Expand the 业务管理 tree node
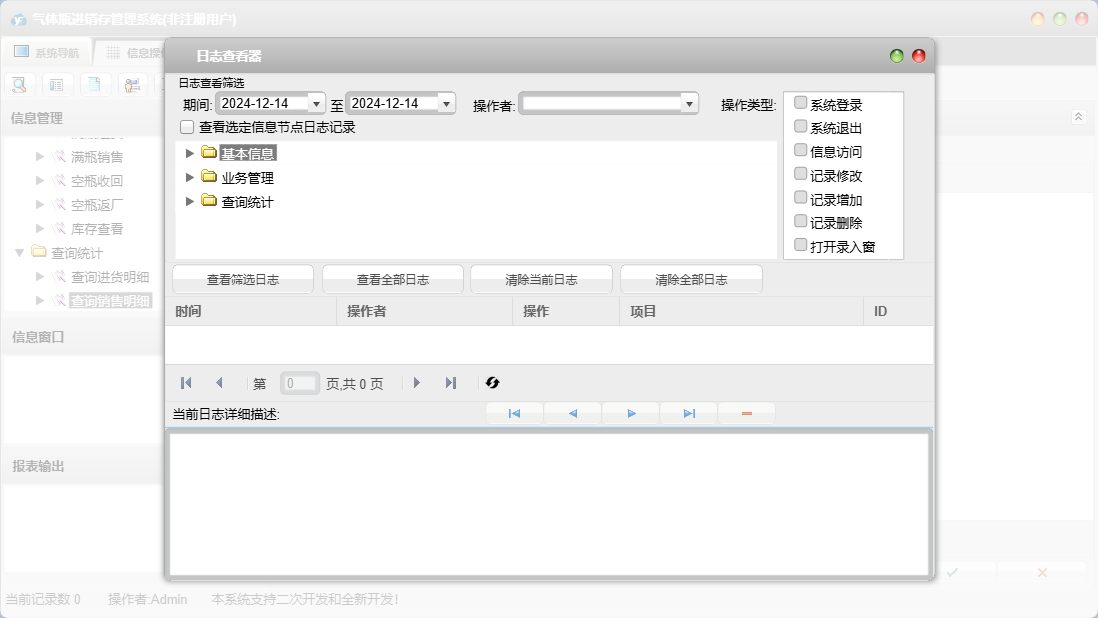The width and height of the screenshot is (1098, 618). (190, 178)
